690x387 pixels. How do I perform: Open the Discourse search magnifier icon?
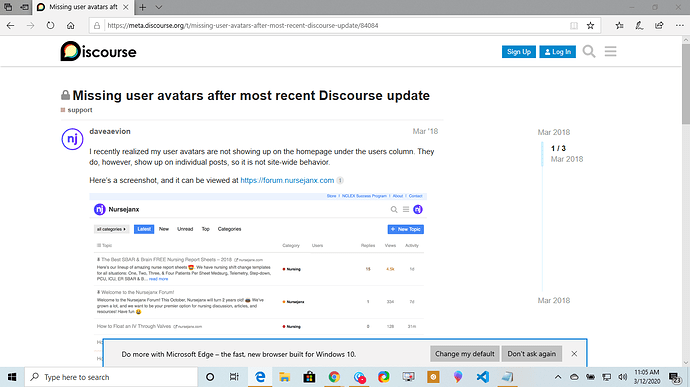[x=589, y=52]
